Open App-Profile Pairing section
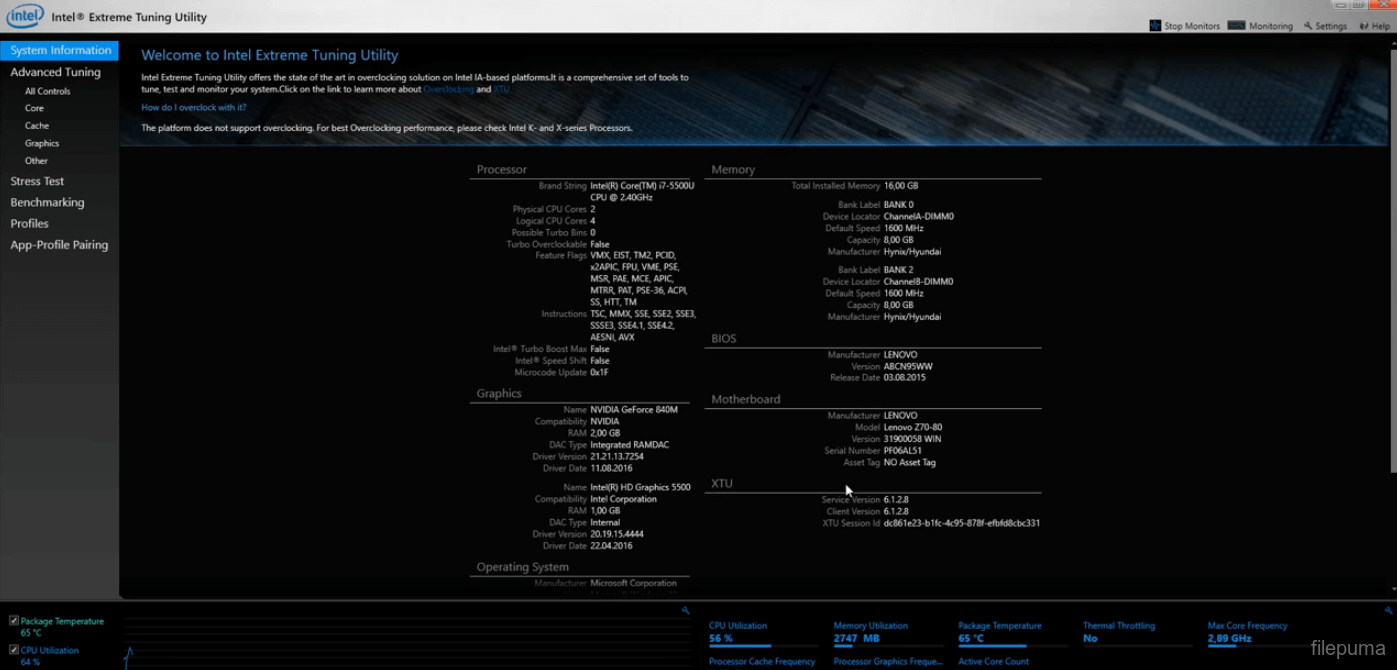 click(x=59, y=245)
